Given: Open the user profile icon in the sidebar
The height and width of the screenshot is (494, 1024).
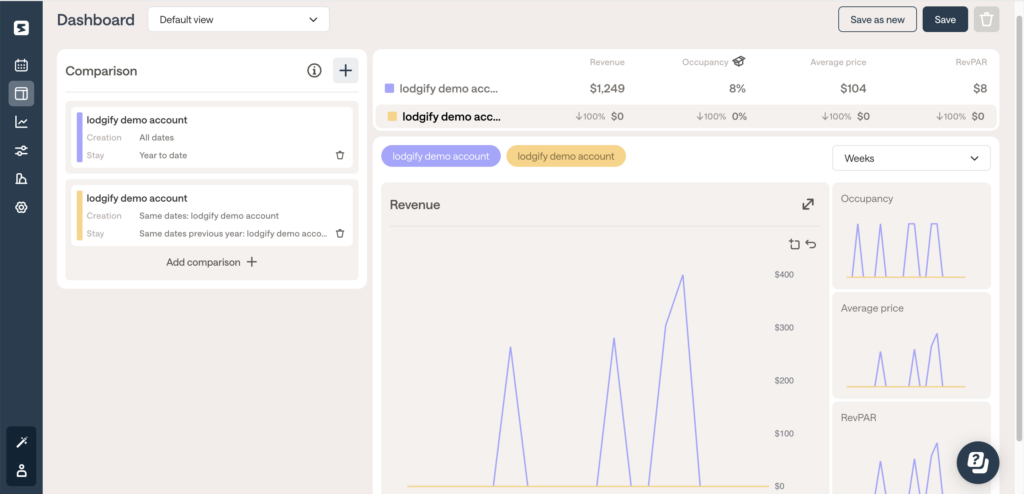Looking at the screenshot, I should pyautogui.click(x=22, y=470).
